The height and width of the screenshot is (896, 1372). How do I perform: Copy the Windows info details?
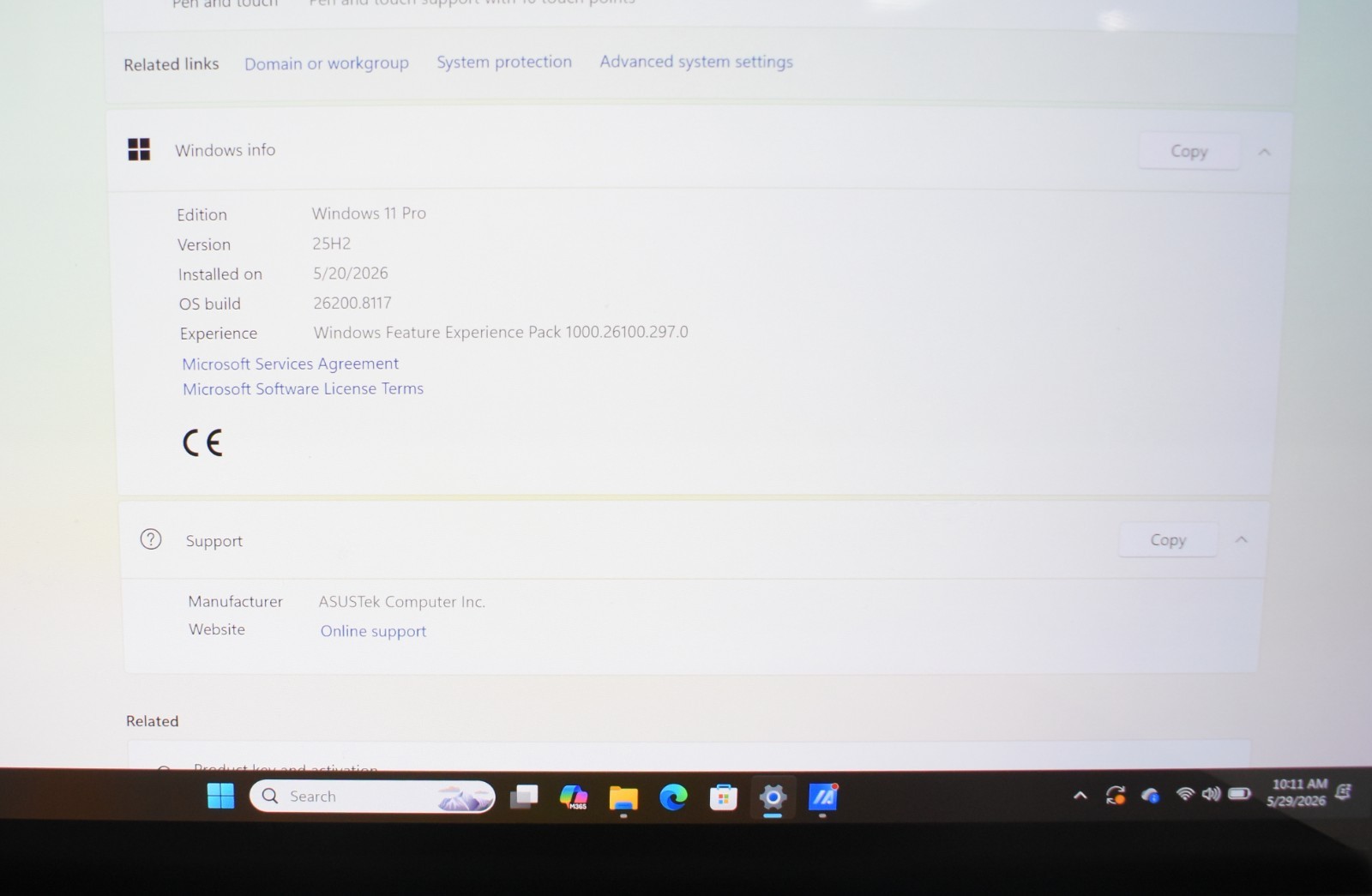tap(1188, 151)
